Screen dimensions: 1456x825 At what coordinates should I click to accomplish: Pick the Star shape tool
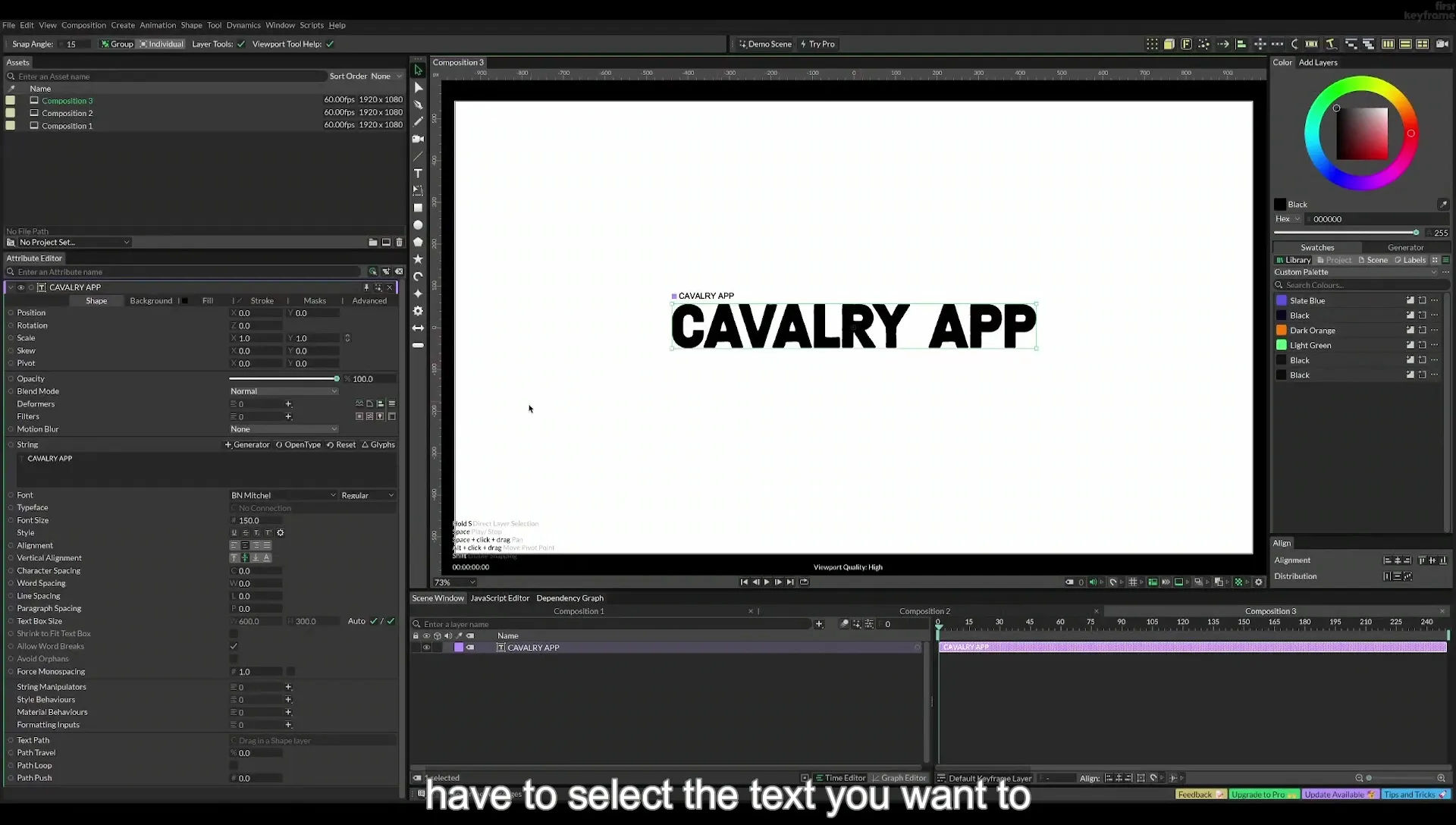tap(418, 259)
